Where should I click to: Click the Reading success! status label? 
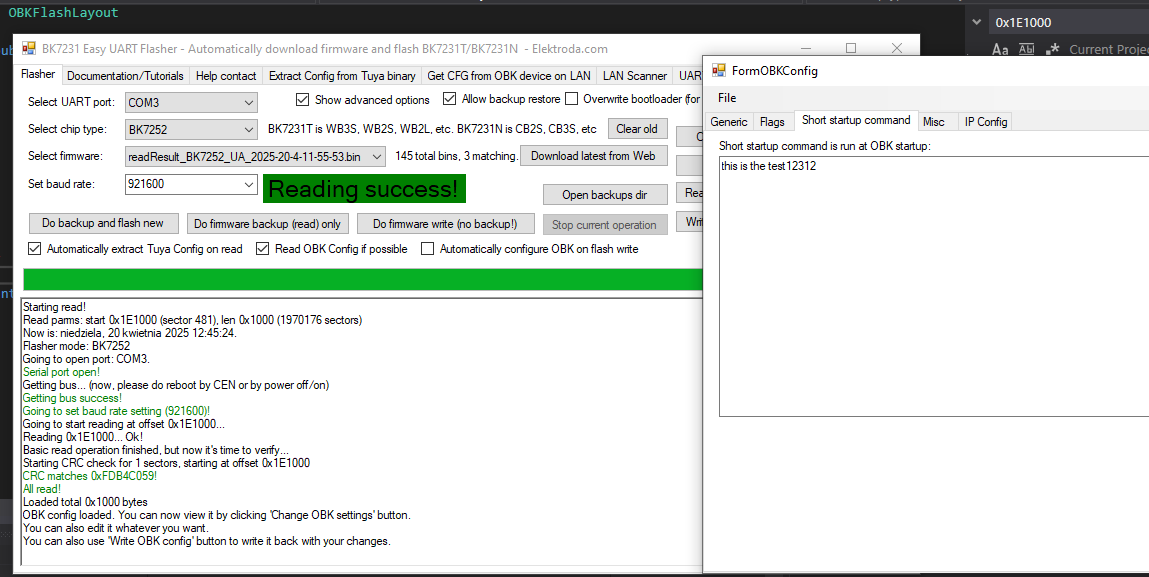pos(364,189)
